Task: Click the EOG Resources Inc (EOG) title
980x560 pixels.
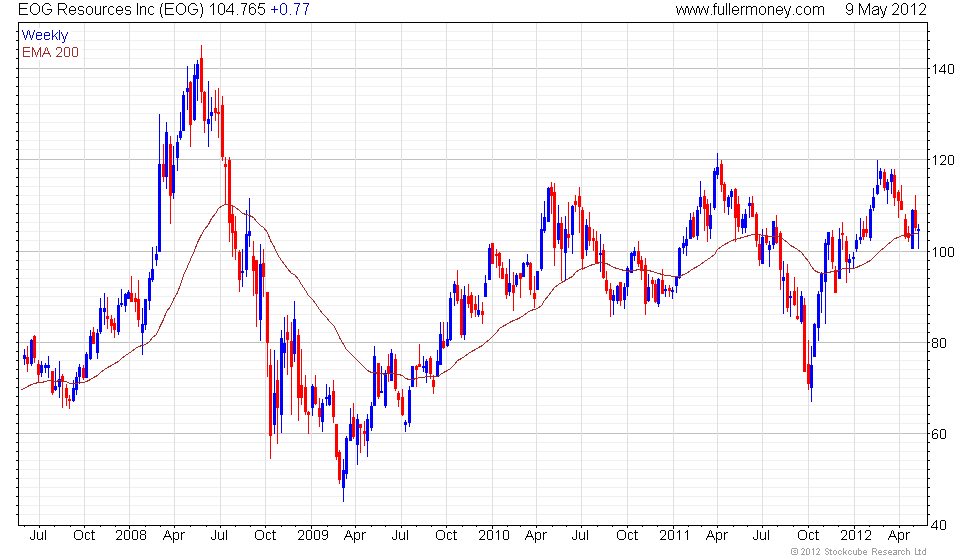Action: (111, 9)
